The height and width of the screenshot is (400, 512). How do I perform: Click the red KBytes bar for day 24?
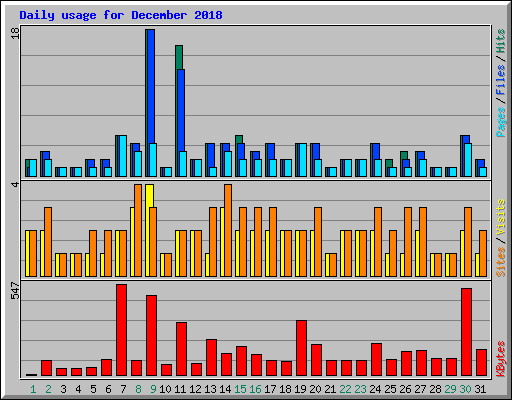(376, 360)
